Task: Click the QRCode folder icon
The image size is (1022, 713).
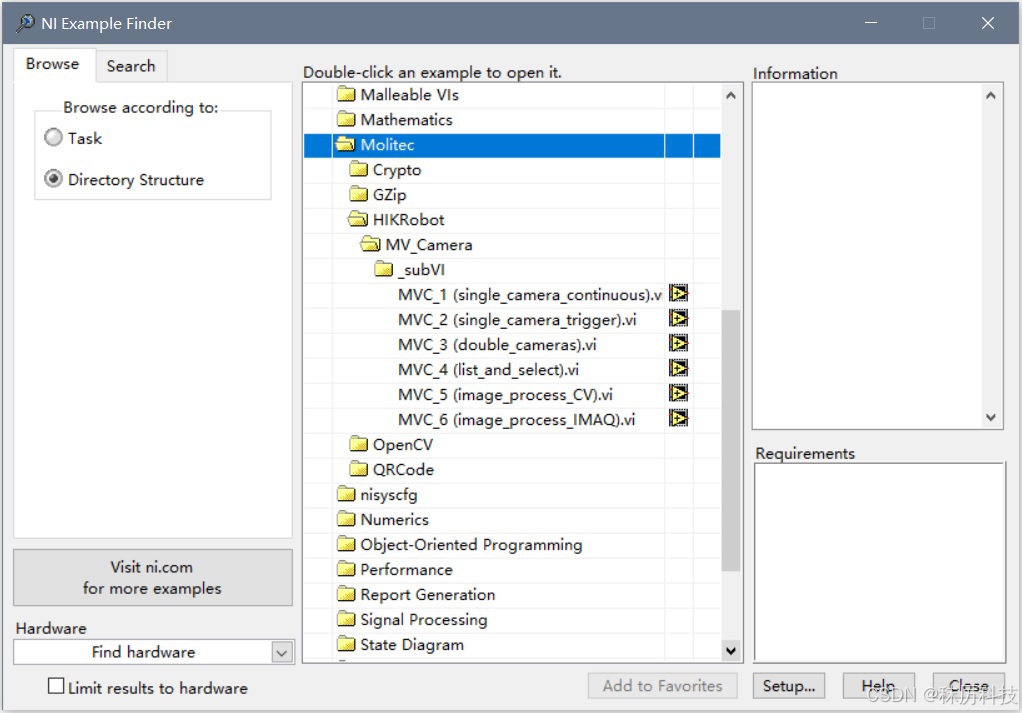Action: click(358, 469)
